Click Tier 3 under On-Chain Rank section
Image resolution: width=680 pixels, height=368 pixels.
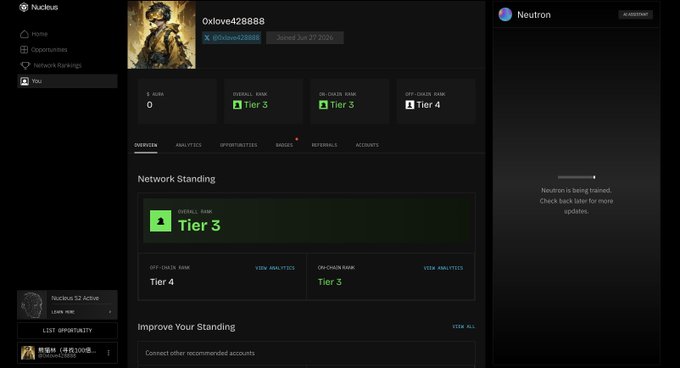coord(330,282)
